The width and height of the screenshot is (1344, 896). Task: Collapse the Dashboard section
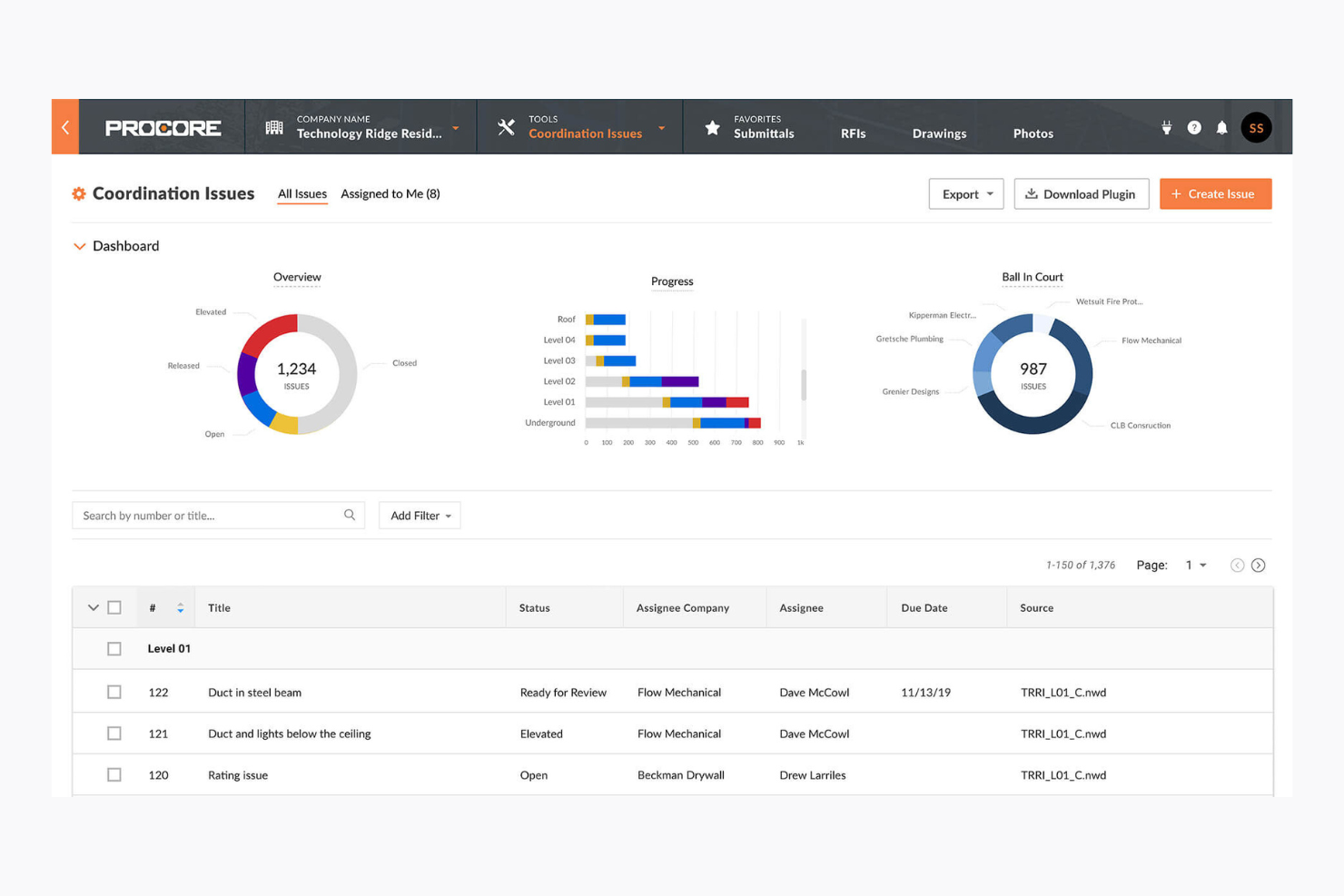[80, 246]
